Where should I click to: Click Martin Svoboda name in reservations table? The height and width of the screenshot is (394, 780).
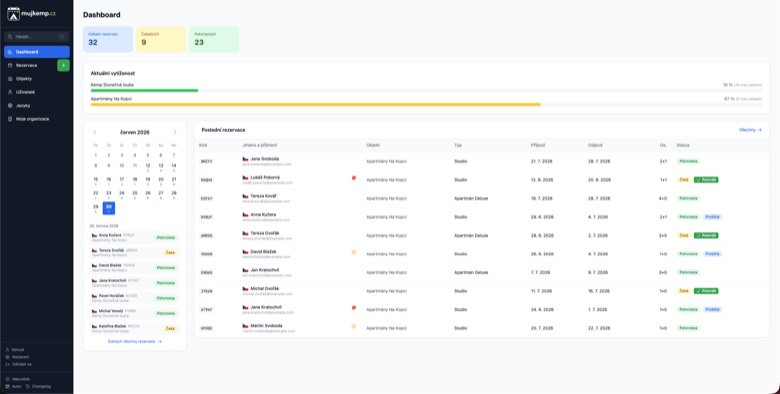pyautogui.click(x=266, y=326)
